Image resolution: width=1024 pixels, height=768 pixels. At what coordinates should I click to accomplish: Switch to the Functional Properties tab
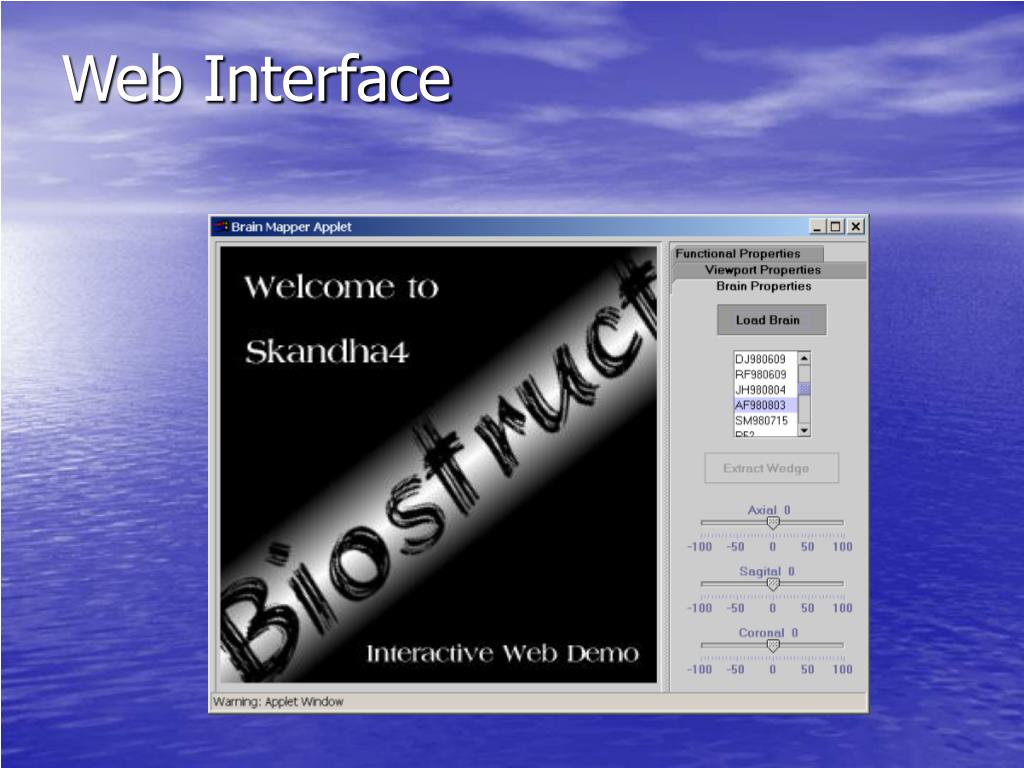(x=747, y=253)
